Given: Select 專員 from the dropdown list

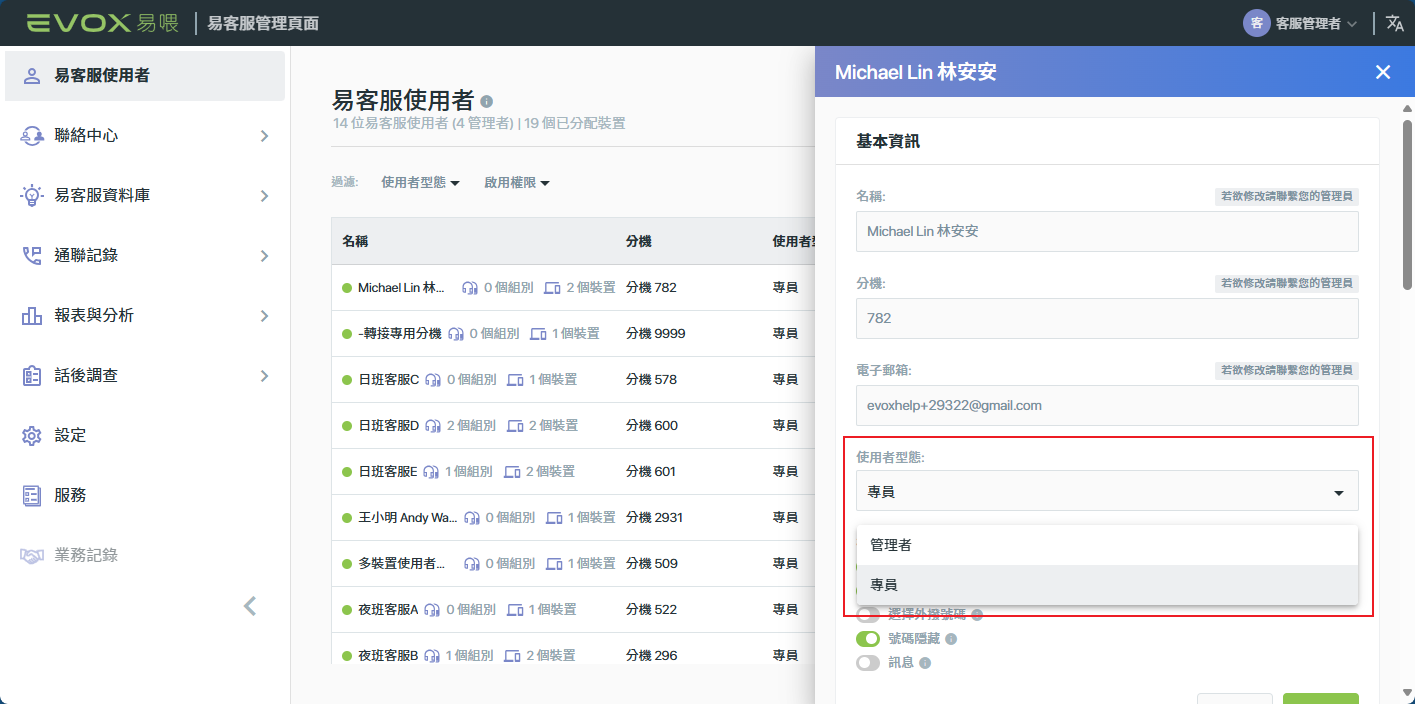Looking at the screenshot, I should (1107, 585).
